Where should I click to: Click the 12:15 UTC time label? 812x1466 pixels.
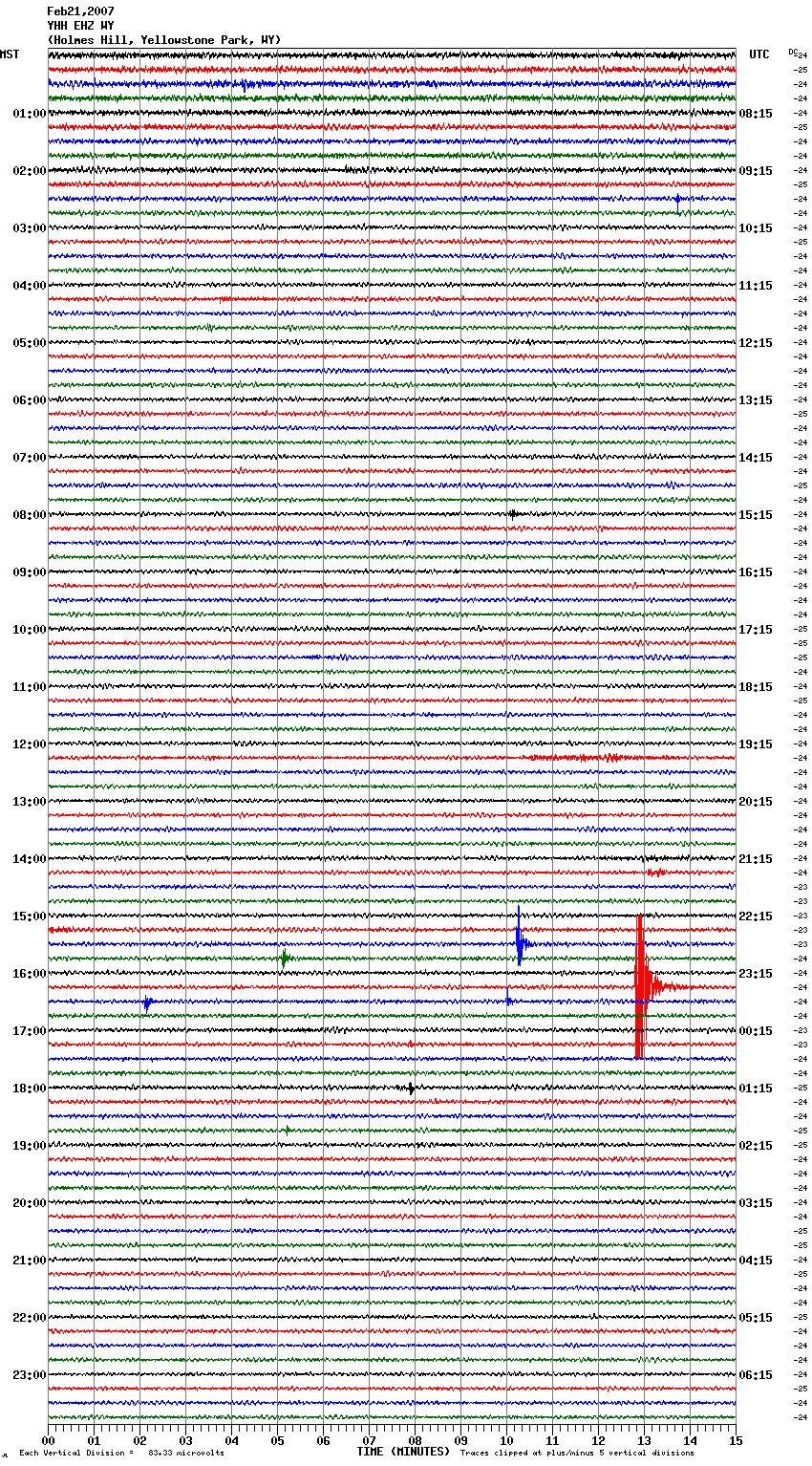click(x=756, y=343)
